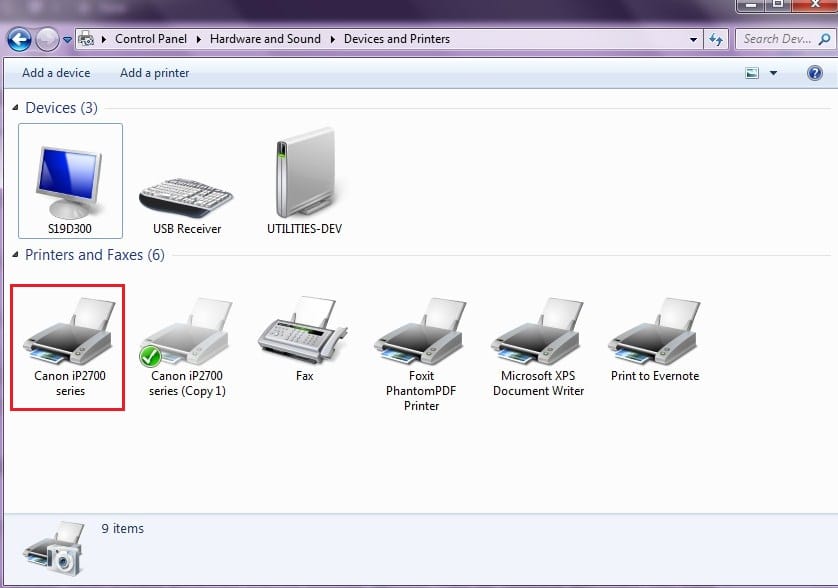The height and width of the screenshot is (588, 838).
Task: Expand arrow after Hardware and Sound breadcrumb
Action: 332,39
